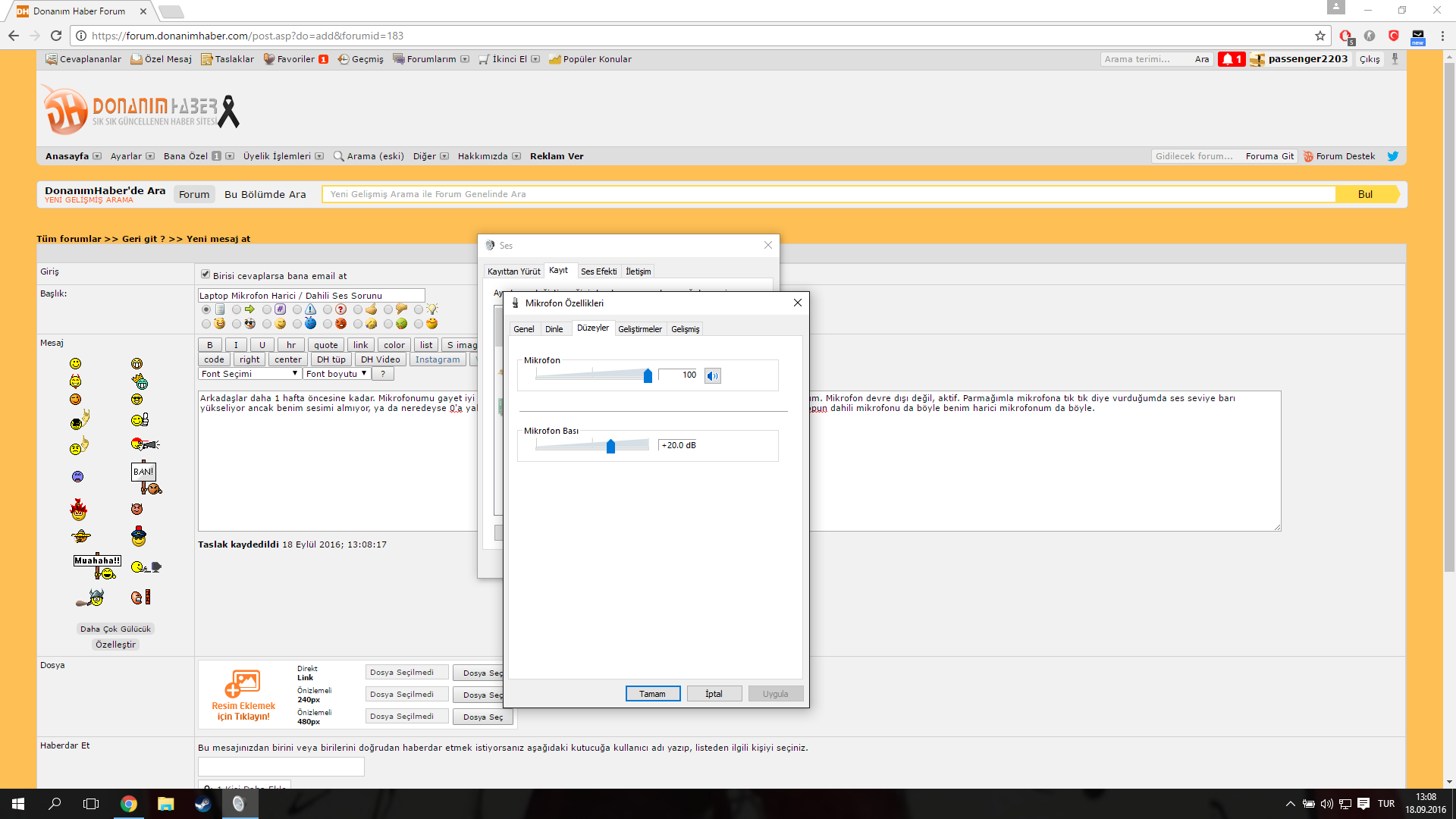Open the Font boyutu dropdown
Screen dimensions: 1456x819
(336, 374)
